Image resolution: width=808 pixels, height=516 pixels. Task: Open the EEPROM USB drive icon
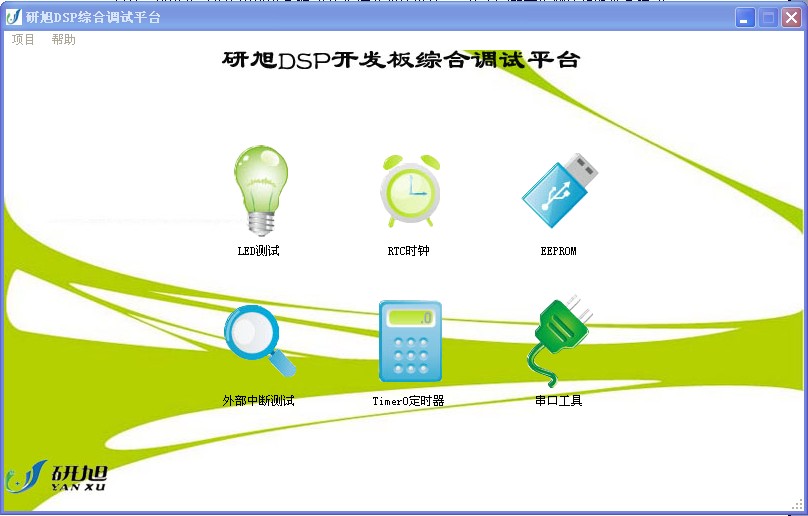[x=559, y=190]
